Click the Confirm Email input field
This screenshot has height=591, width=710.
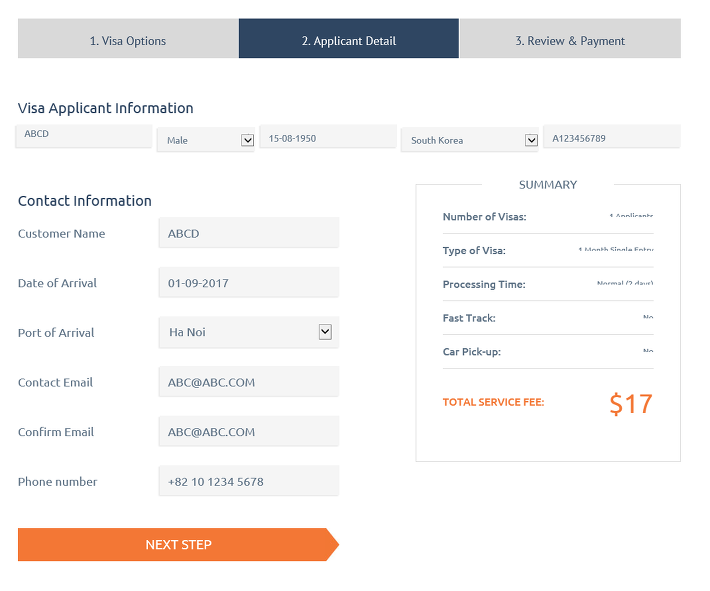pos(249,431)
